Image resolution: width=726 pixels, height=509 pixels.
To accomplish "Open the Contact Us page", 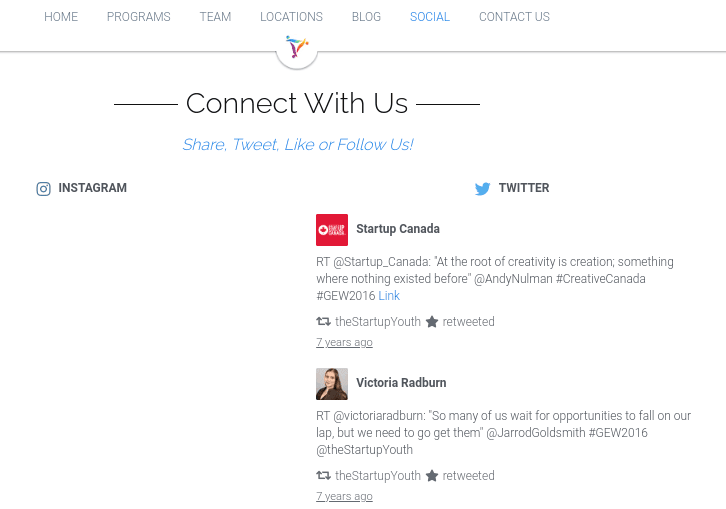I will (x=514, y=17).
